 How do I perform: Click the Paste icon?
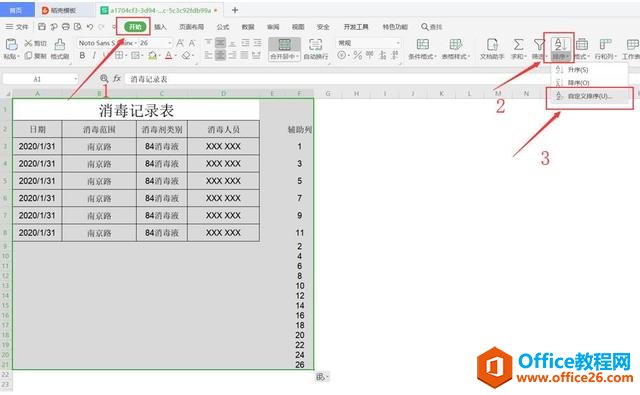(x=11, y=44)
